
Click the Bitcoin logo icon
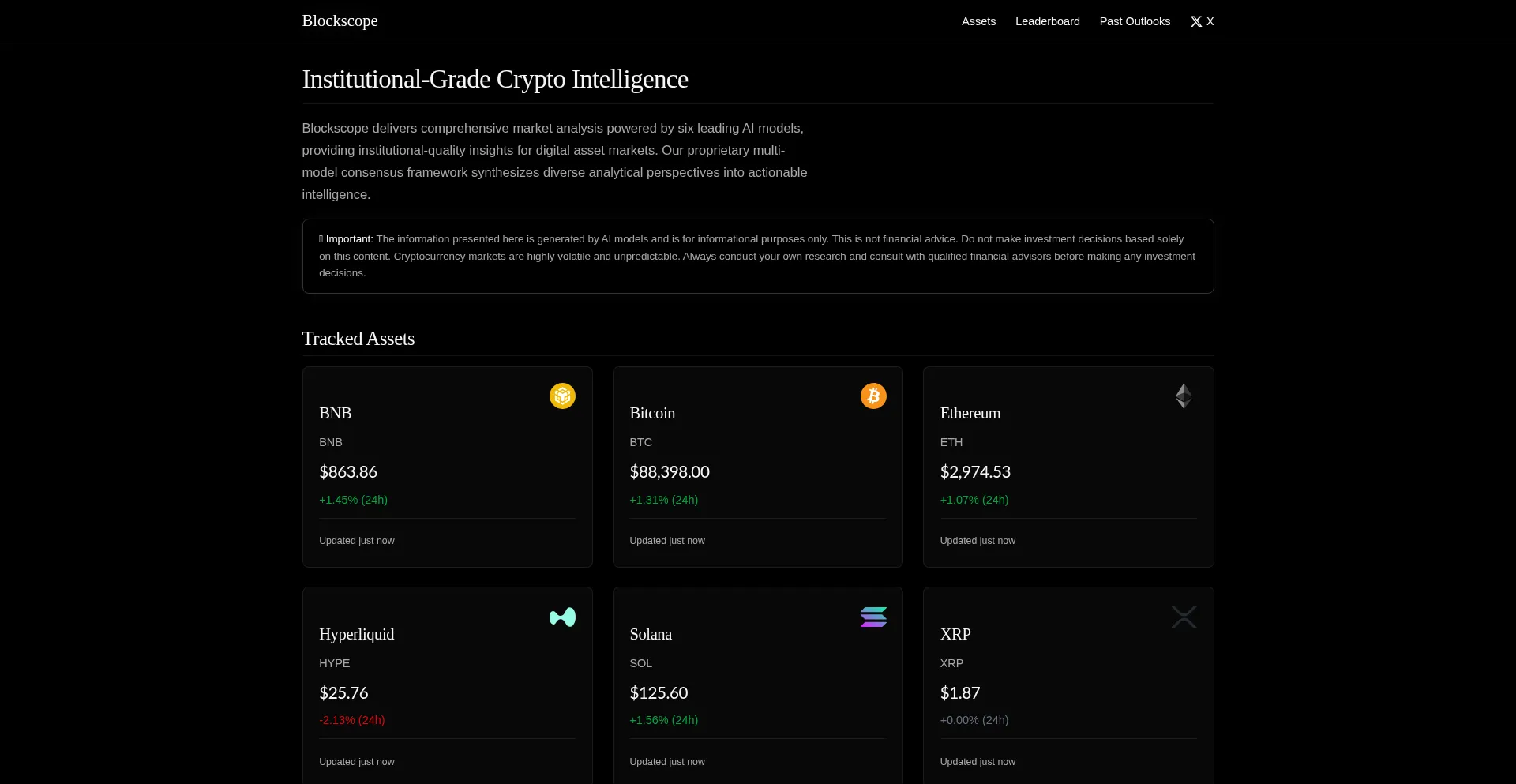point(872,396)
